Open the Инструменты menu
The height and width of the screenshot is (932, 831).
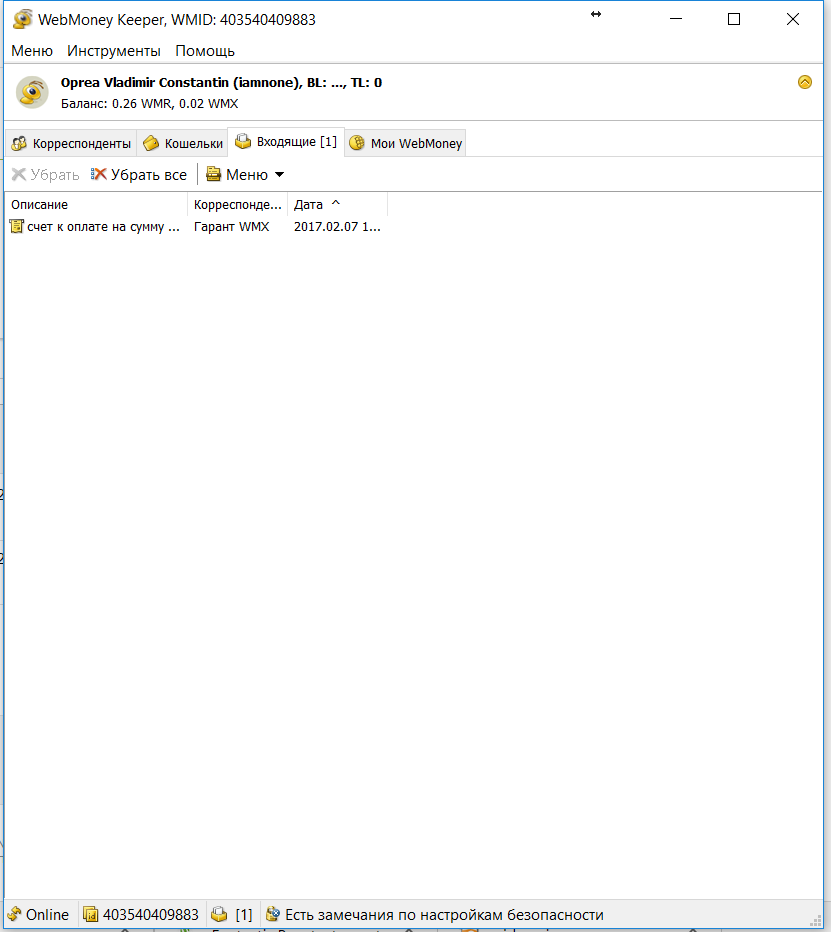113,51
